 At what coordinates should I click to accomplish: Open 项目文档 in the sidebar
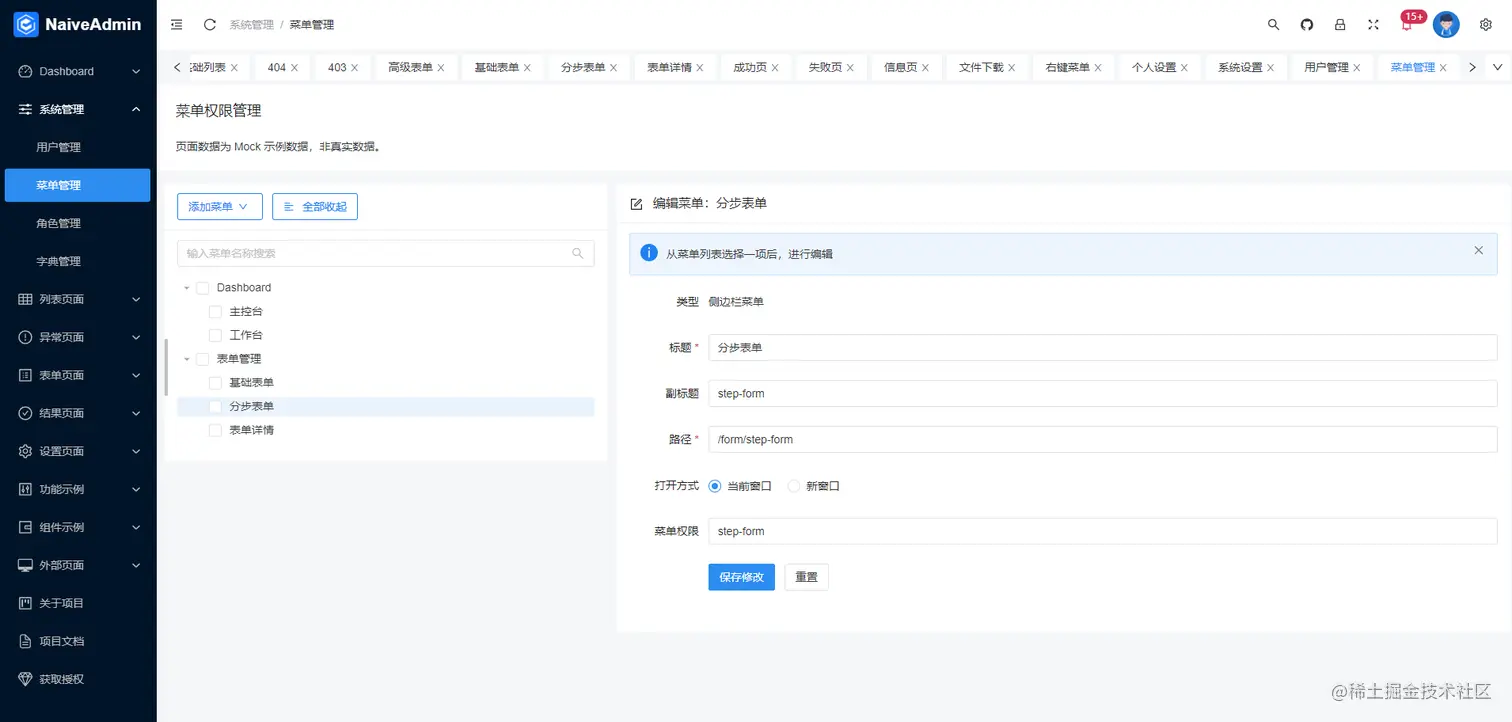(78, 641)
